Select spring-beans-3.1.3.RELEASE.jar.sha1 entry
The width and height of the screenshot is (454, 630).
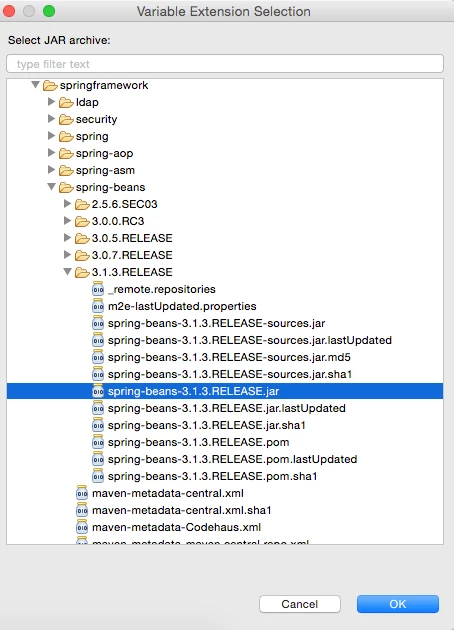click(207, 425)
